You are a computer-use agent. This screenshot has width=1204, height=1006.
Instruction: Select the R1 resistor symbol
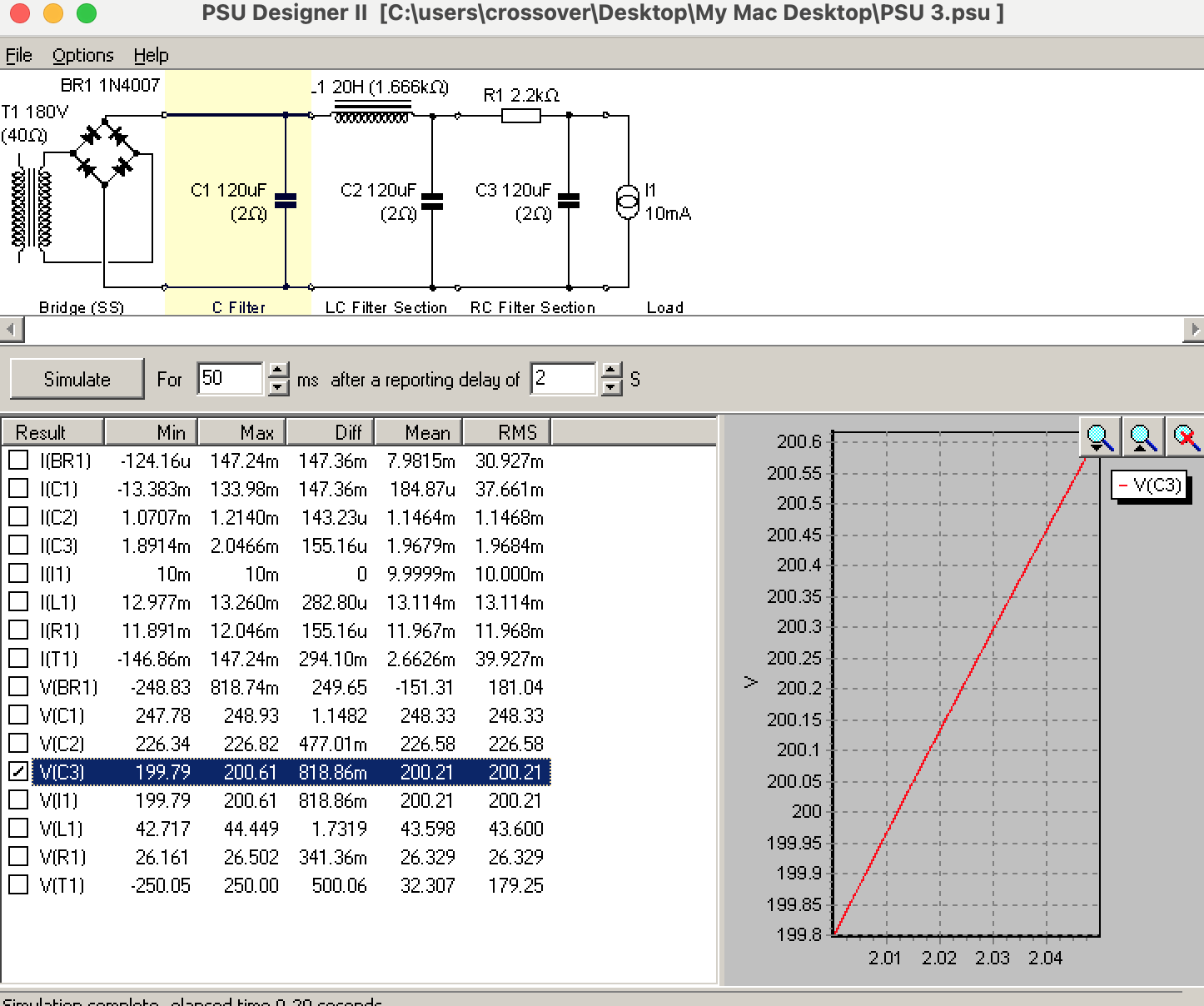click(521, 116)
